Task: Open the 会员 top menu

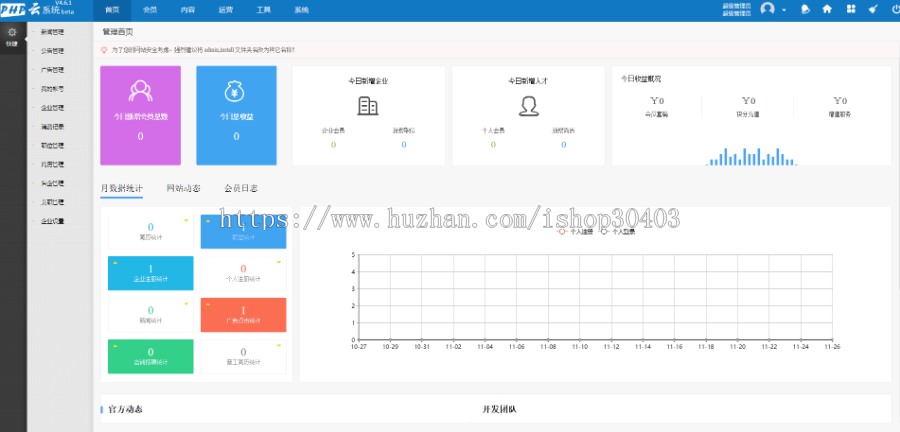Action: [x=150, y=10]
